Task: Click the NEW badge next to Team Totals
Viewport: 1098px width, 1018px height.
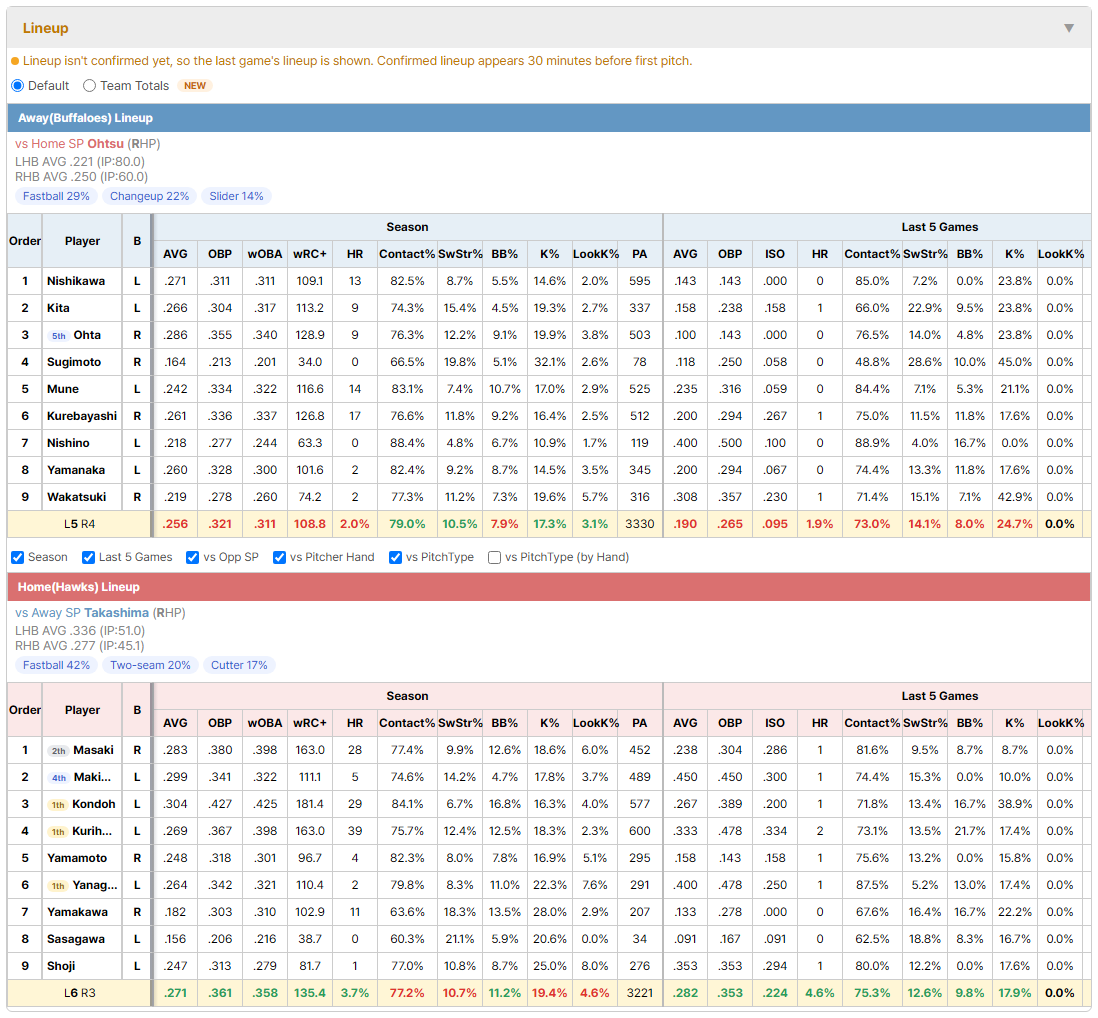Action: coord(195,85)
